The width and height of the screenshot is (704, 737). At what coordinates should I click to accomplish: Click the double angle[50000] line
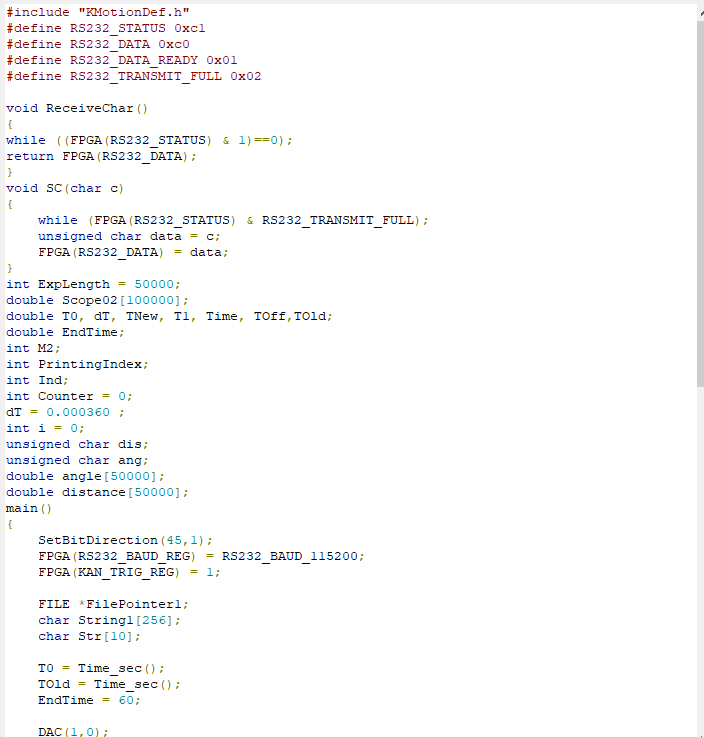[x=84, y=476]
